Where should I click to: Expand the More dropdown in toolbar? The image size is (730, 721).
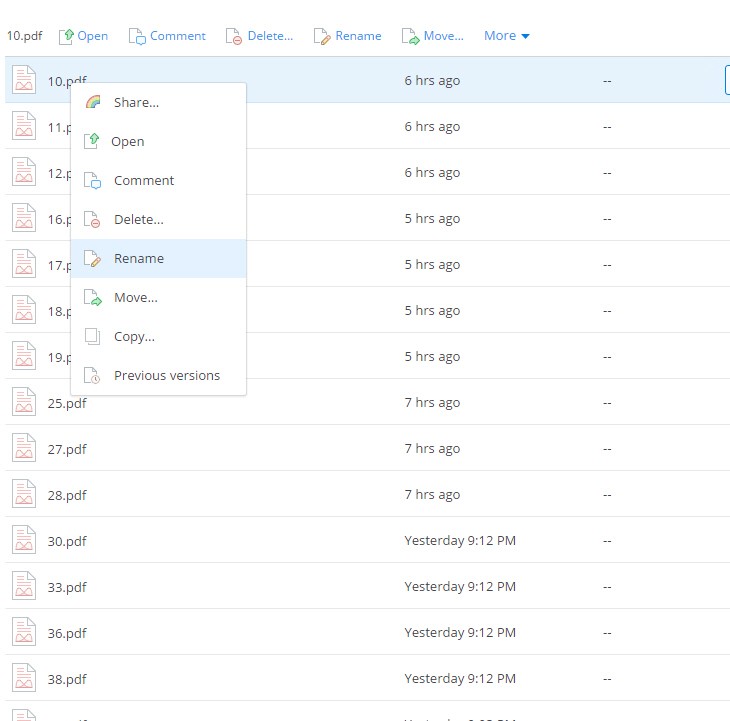tap(506, 36)
